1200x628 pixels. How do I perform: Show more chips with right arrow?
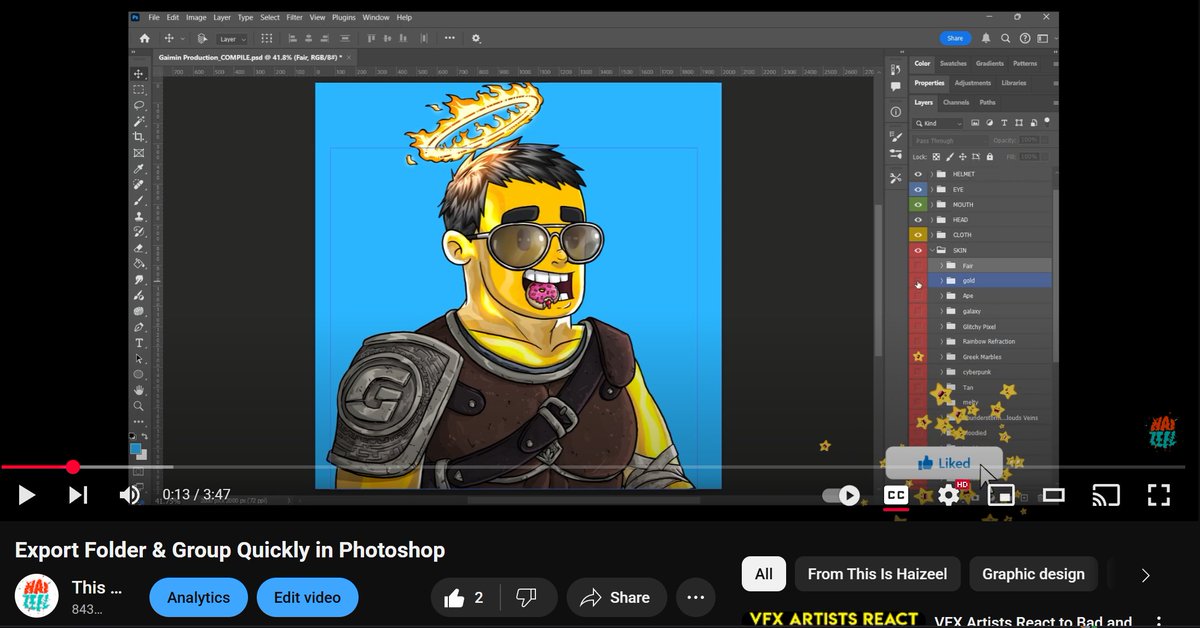pos(1146,574)
